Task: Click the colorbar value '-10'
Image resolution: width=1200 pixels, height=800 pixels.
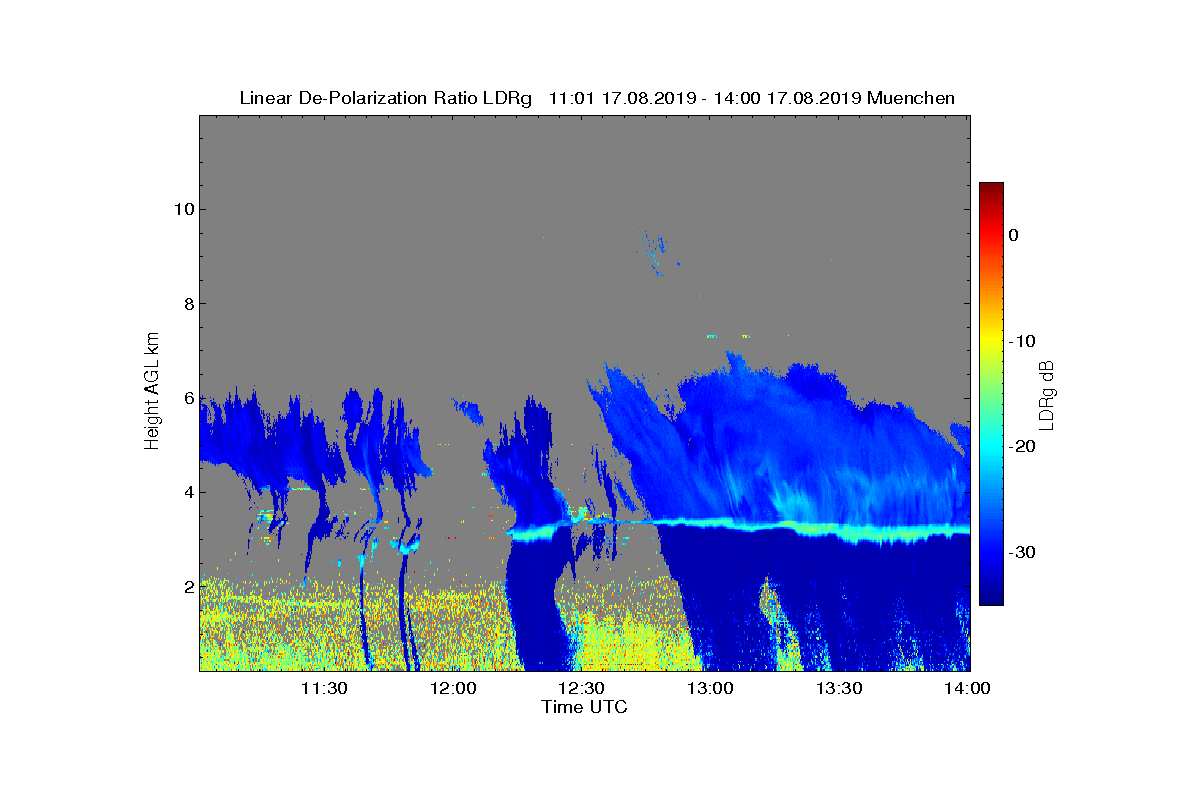Action: [x=1021, y=341]
